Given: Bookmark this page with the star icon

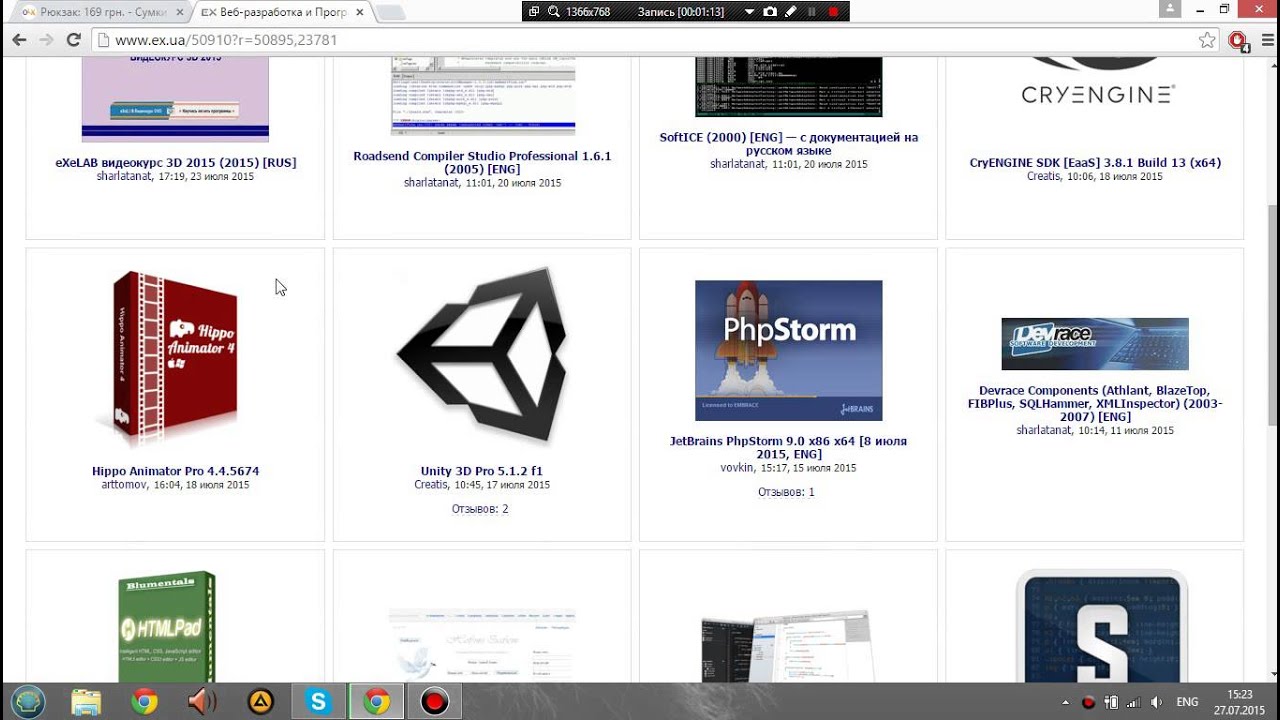Looking at the screenshot, I should 1207,40.
